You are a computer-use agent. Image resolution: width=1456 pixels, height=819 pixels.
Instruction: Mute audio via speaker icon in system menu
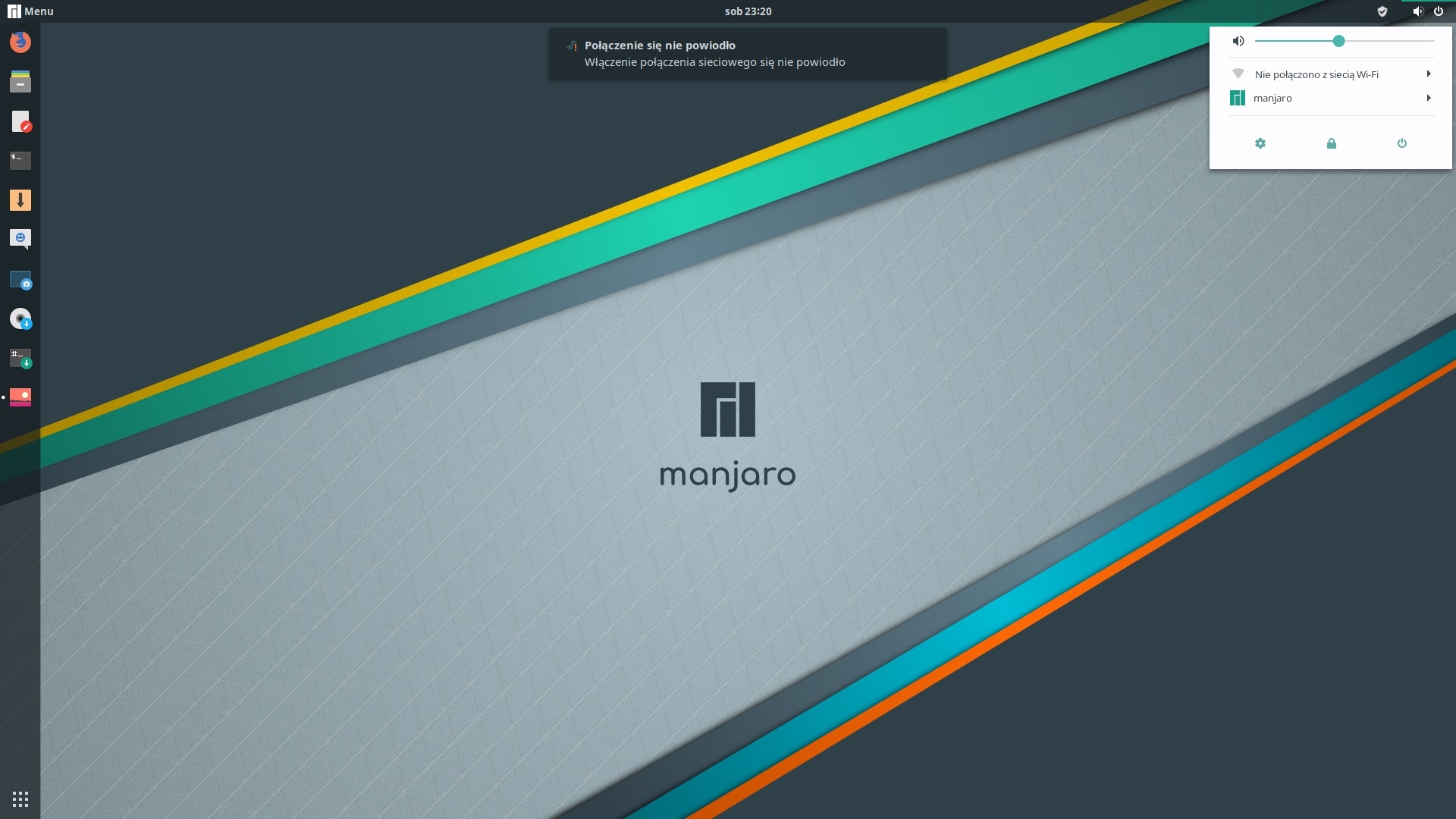click(x=1238, y=41)
